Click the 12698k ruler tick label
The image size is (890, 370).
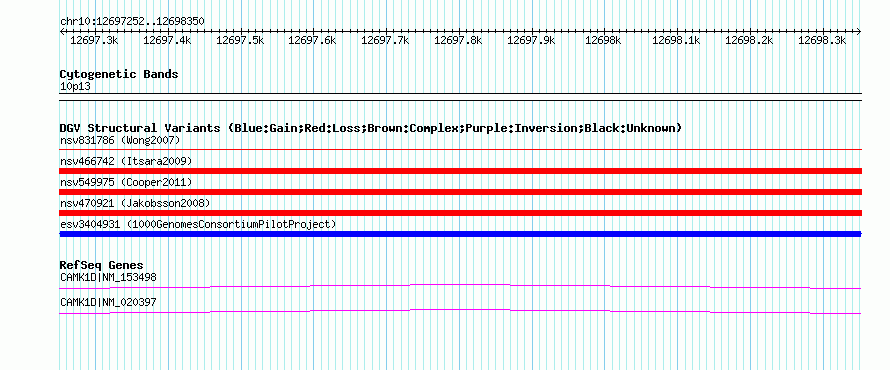click(603, 40)
